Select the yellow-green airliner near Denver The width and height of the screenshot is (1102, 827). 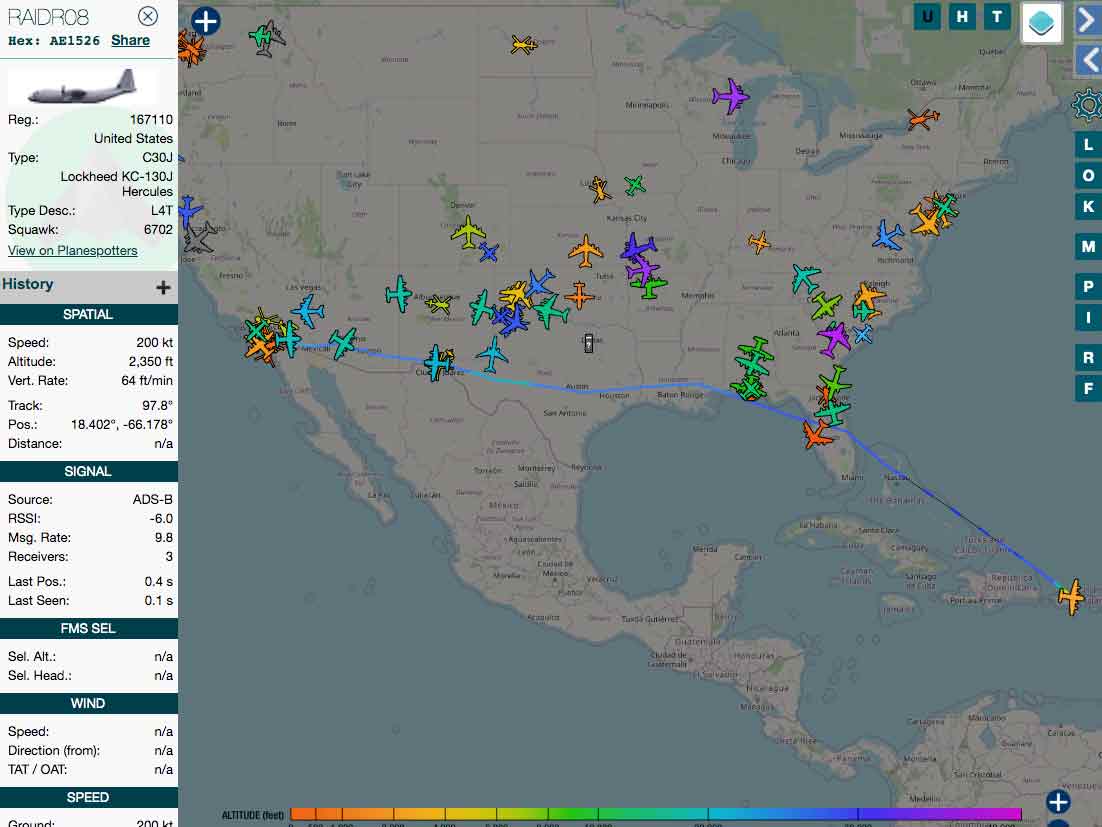pyautogui.click(x=468, y=232)
